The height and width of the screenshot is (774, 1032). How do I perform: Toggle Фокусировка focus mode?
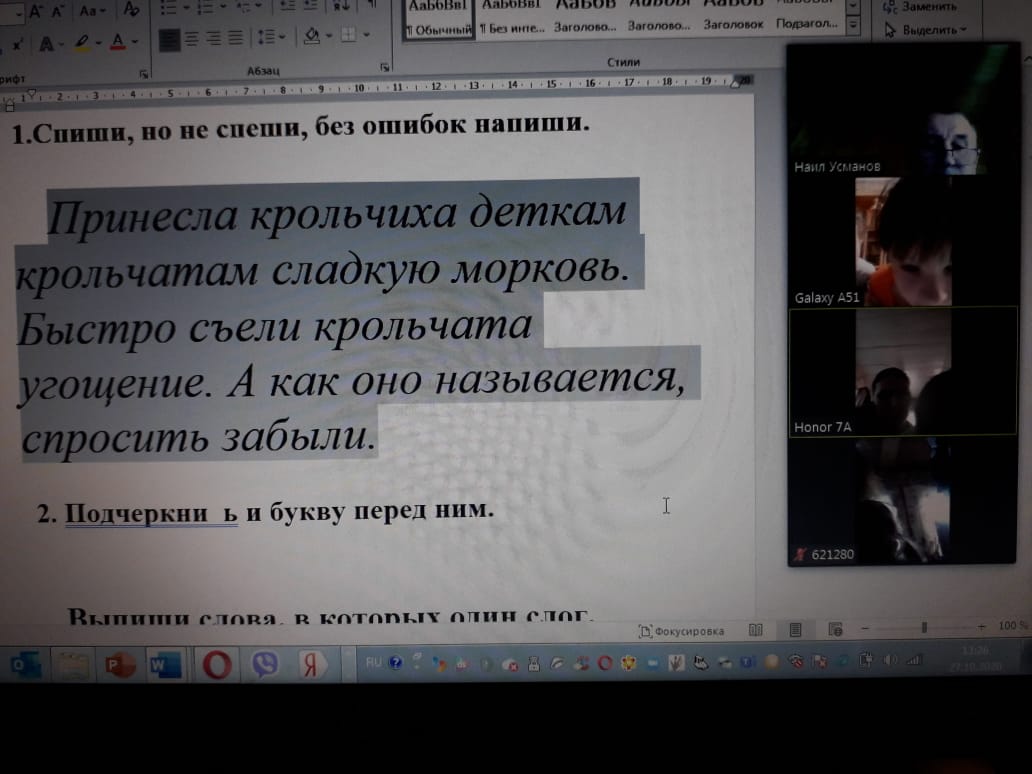click(682, 631)
